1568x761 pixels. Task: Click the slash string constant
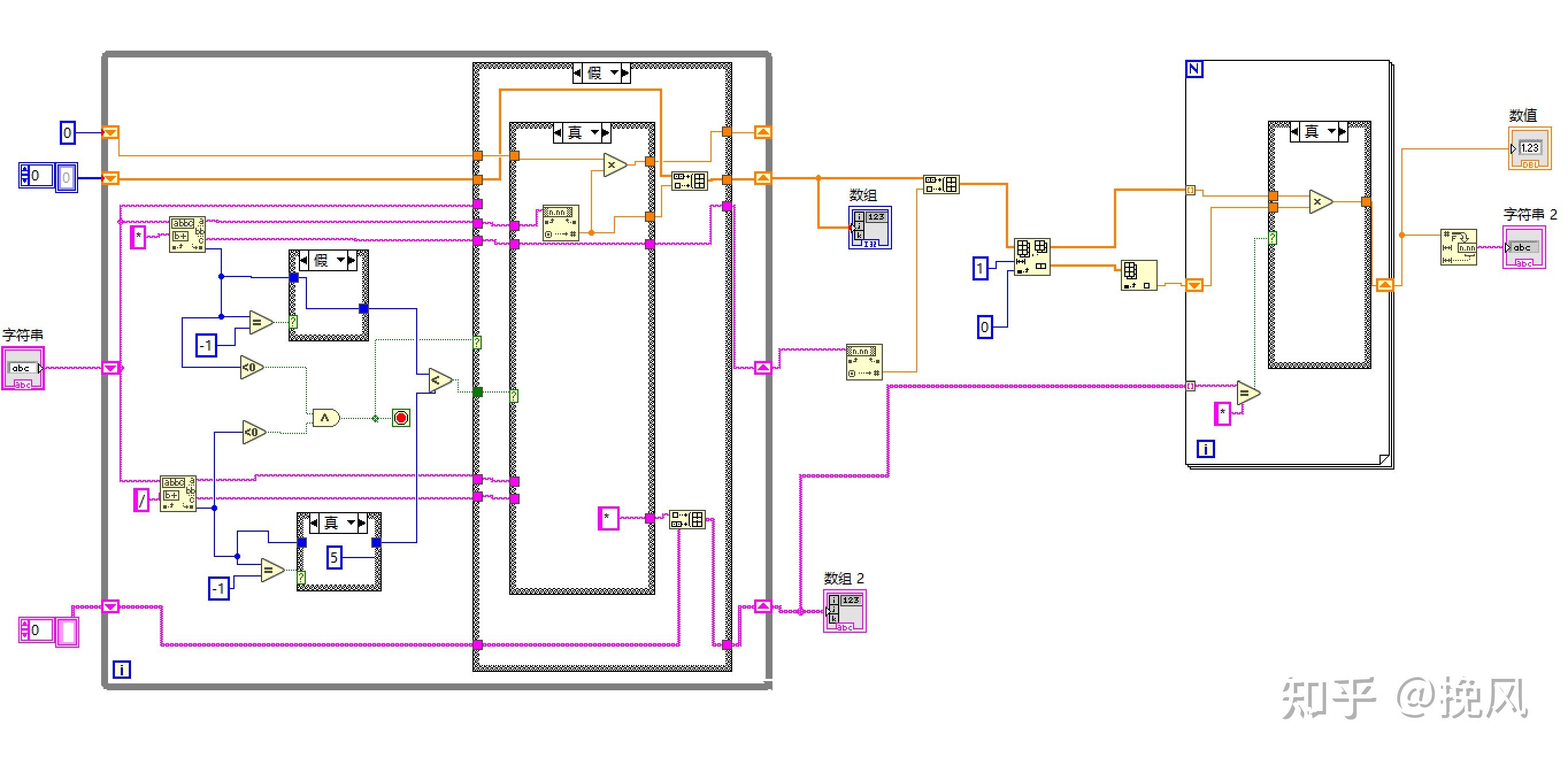click(141, 501)
